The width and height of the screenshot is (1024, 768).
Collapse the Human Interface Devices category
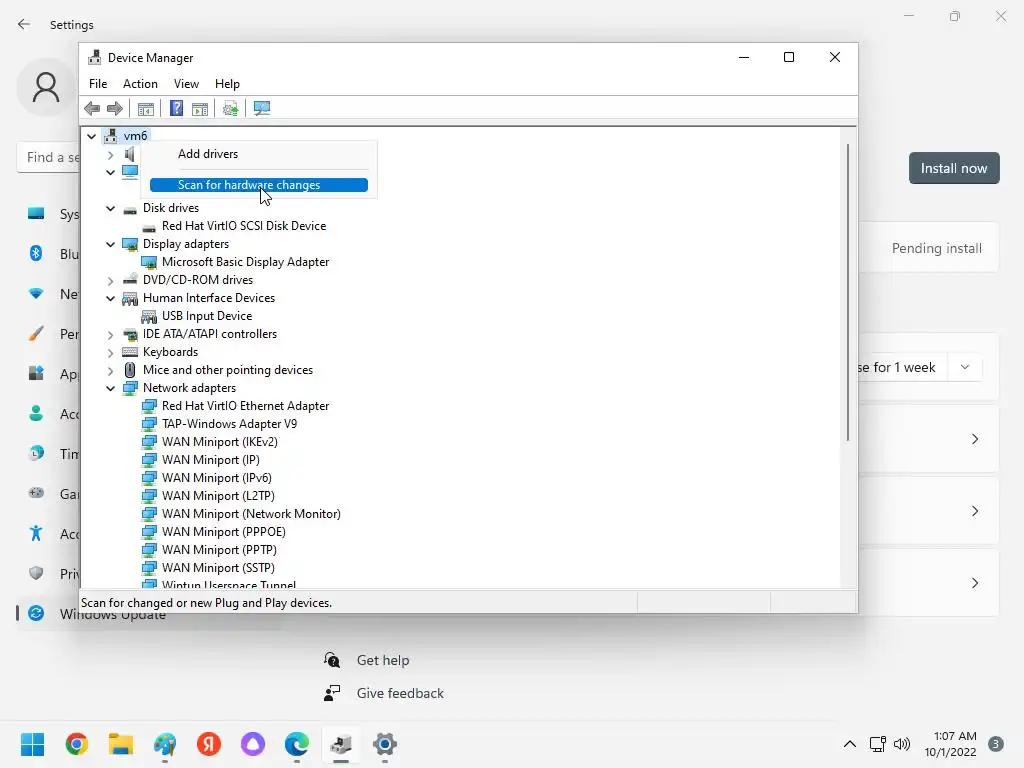(110, 298)
